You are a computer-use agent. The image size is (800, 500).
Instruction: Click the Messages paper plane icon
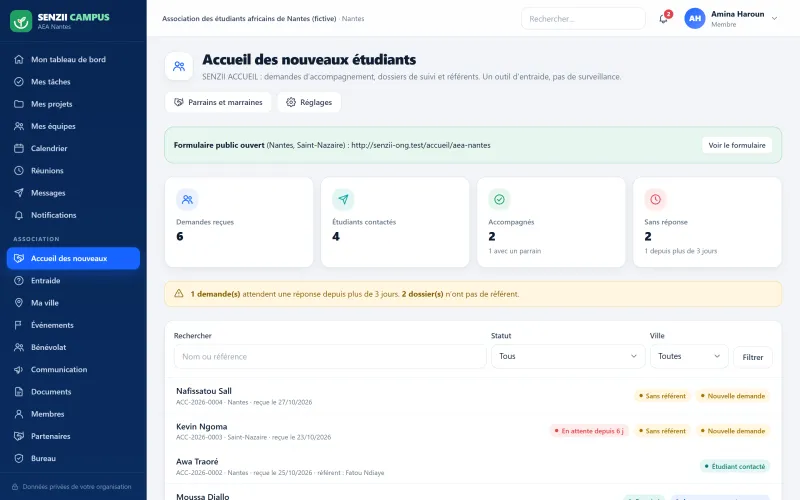[19, 193]
